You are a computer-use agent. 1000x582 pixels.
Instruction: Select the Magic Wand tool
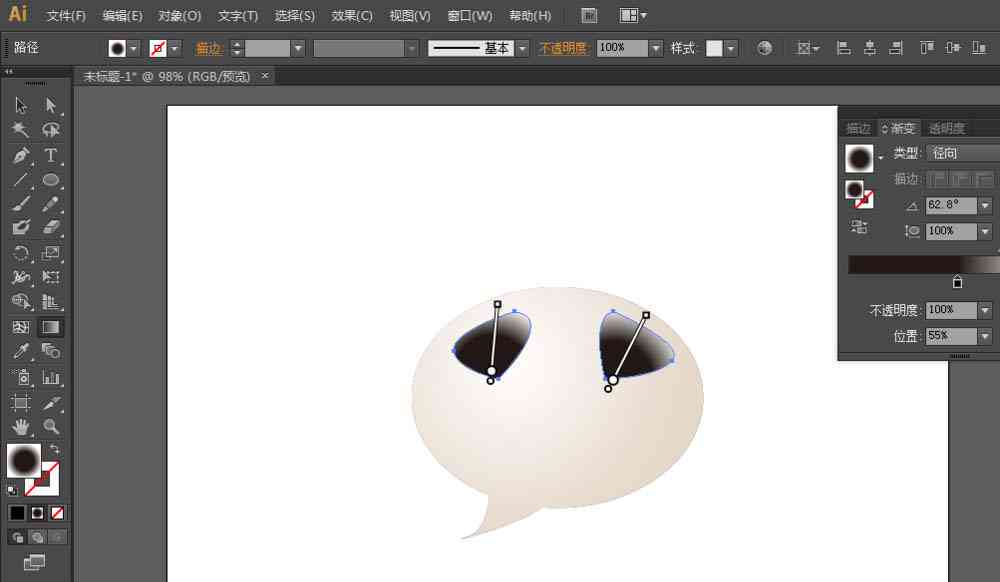click(20, 130)
